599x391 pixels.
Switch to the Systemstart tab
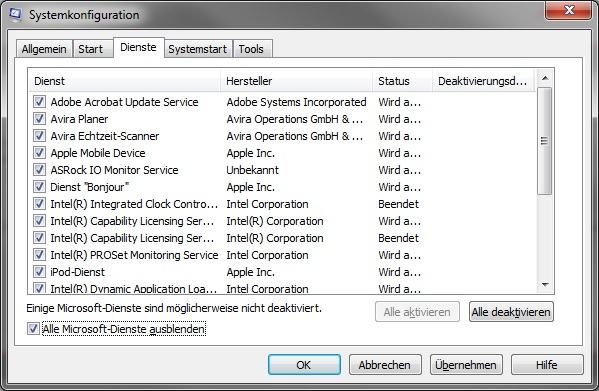coord(198,49)
